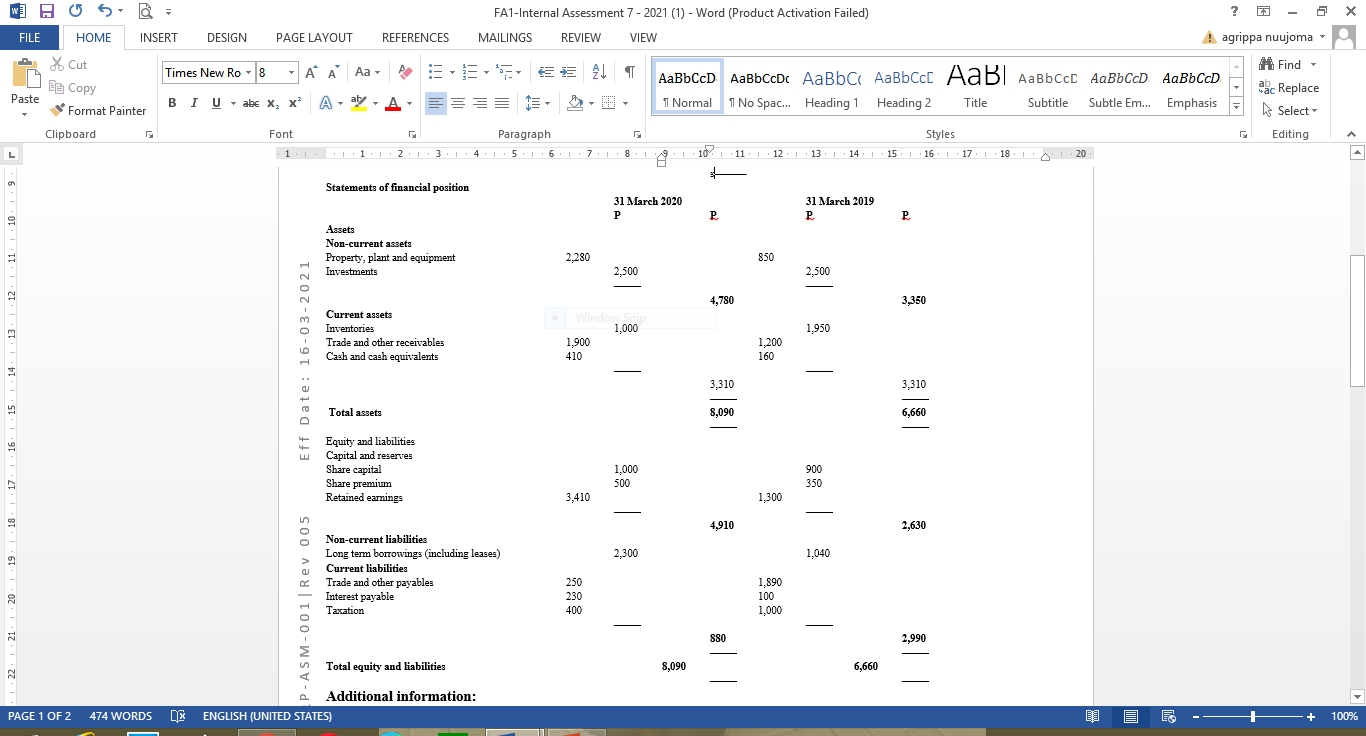The width and height of the screenshot is (1366, 736).
Task: Click the Center alignment icon
Action: click(x=458, y=103)
